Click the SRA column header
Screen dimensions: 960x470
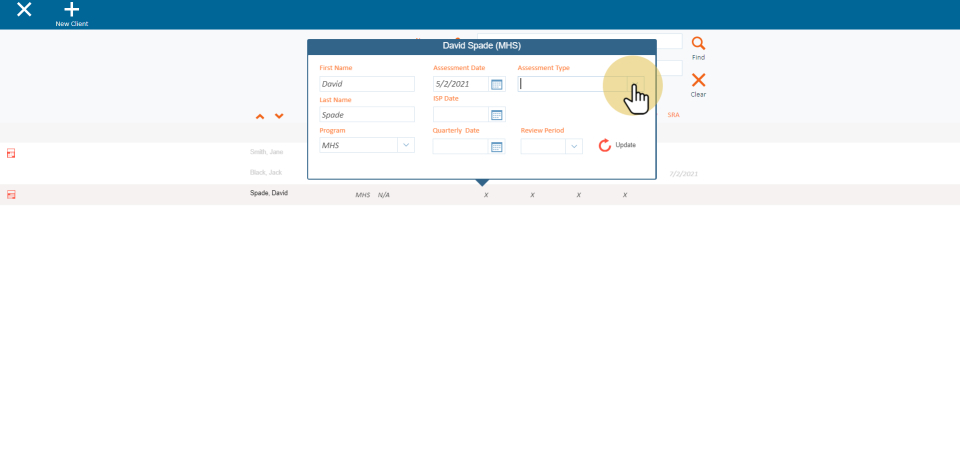tap(673, 115)
